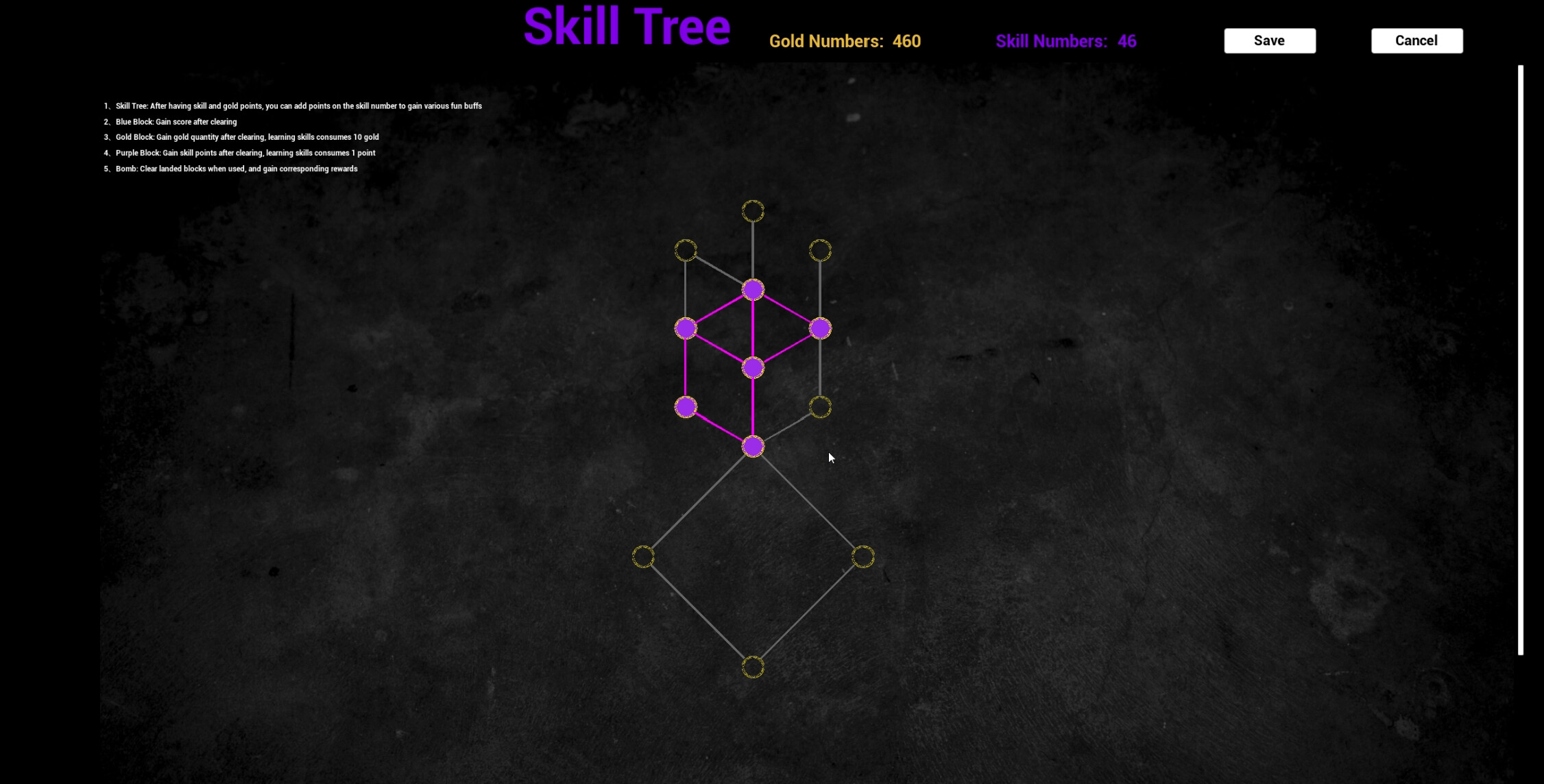Save the skill tree changes
This screenshot has width=1544, height=784.
[x=1269, y=40]
